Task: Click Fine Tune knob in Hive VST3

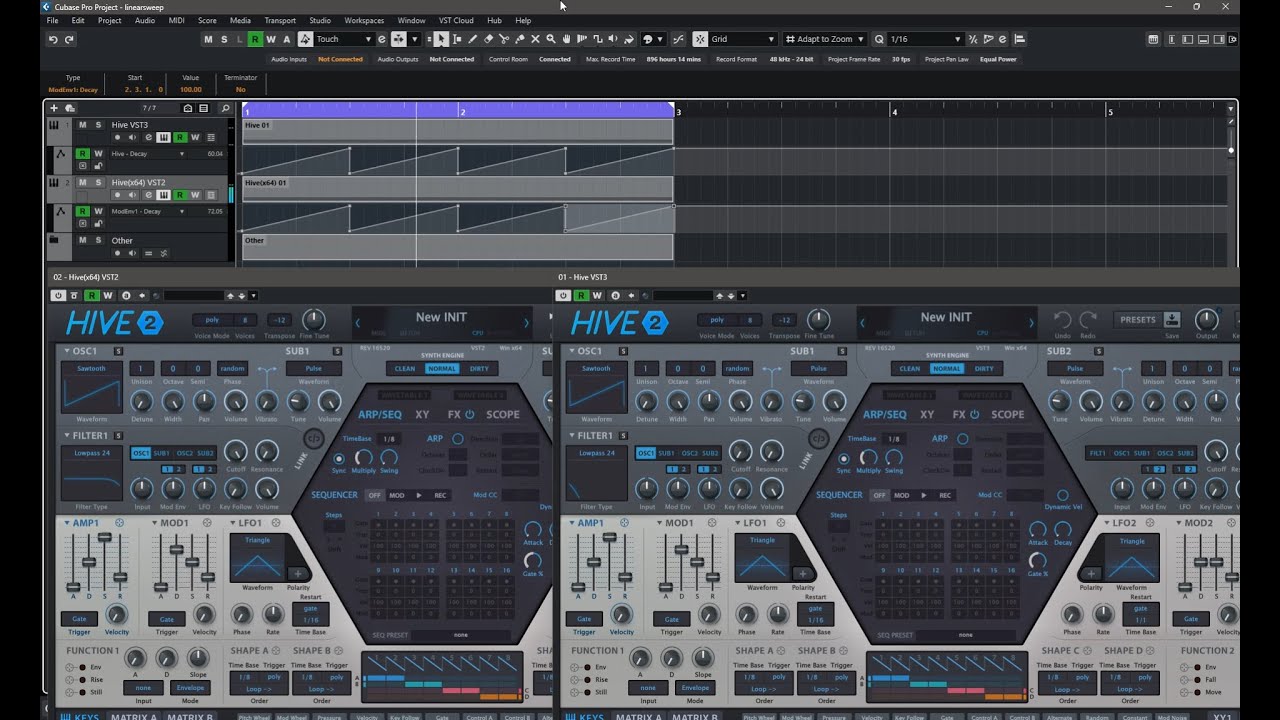Action: click(819, 320)
